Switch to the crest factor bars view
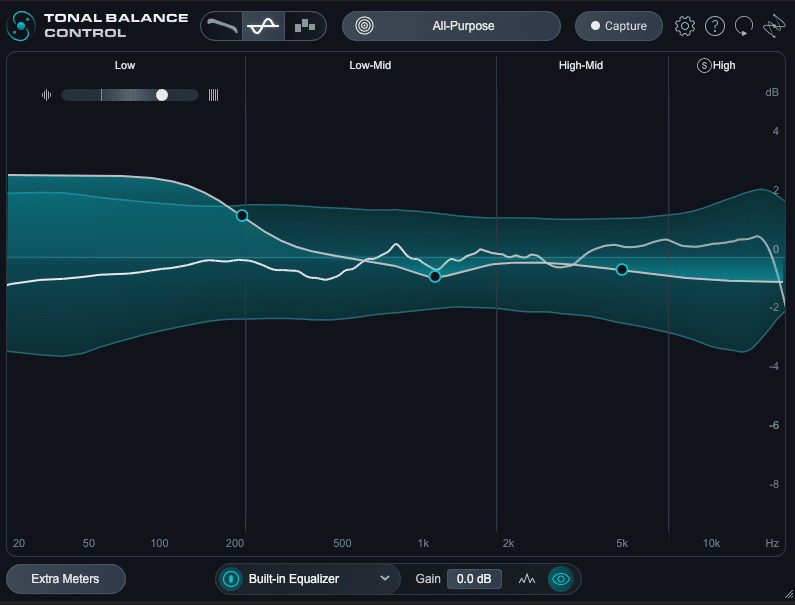The image size is (795, 605). pos(305,25)
